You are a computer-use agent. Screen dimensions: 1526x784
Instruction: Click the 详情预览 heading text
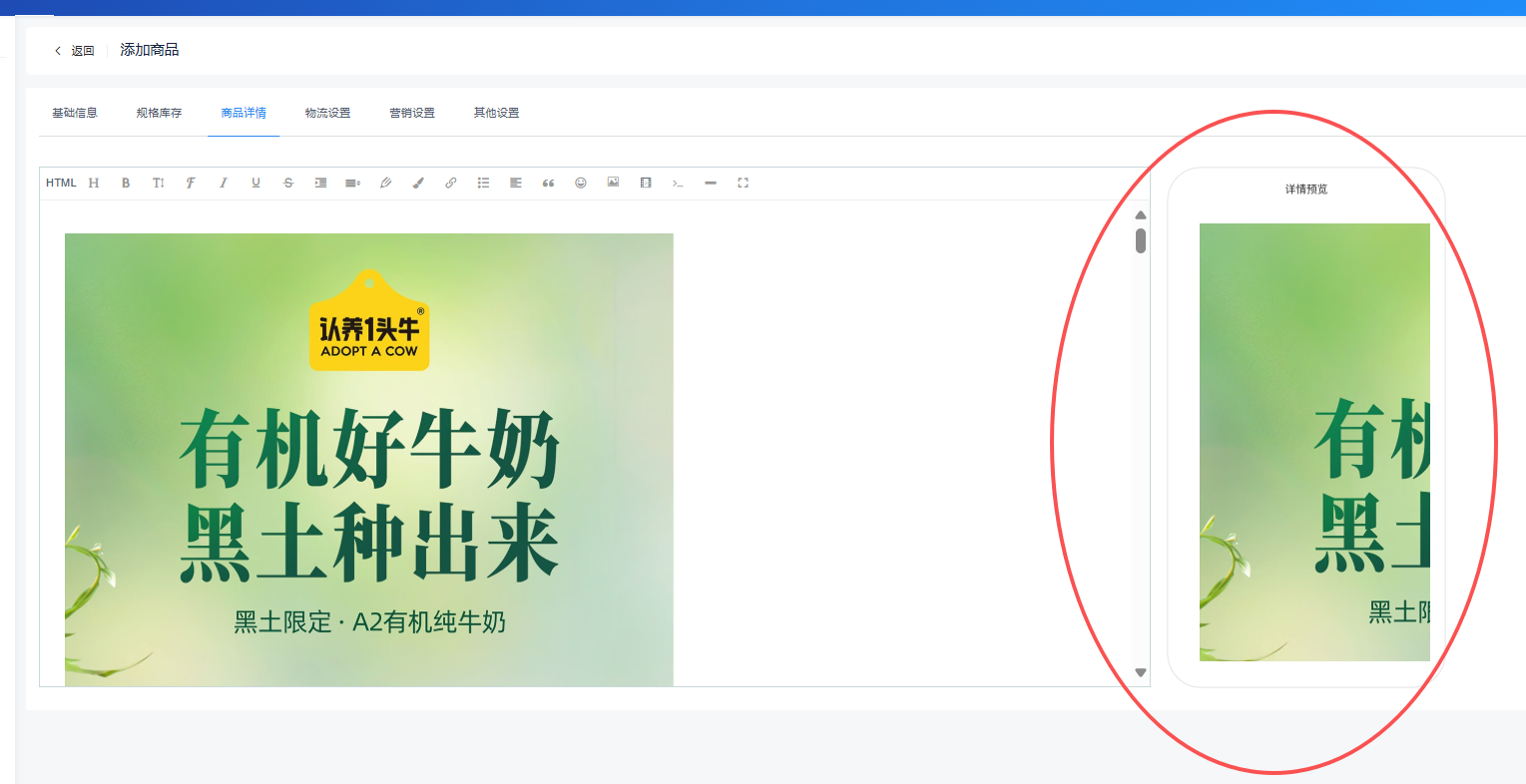click(1306, 190)
